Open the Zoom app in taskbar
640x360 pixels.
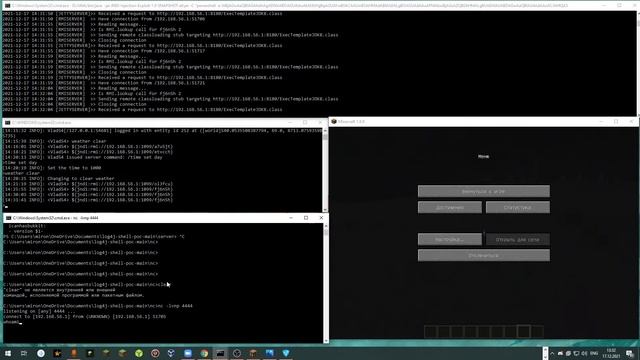[x=188, y=353]
